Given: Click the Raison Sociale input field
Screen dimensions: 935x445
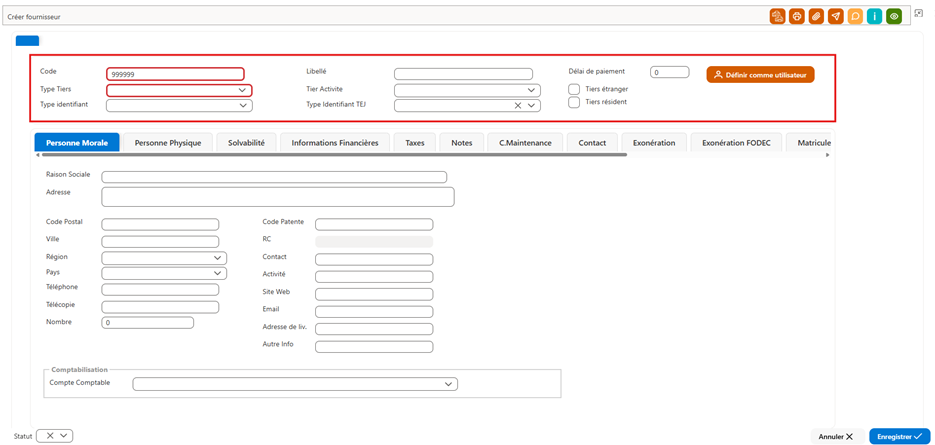Looking at the screenshot, I should point(274,177).
